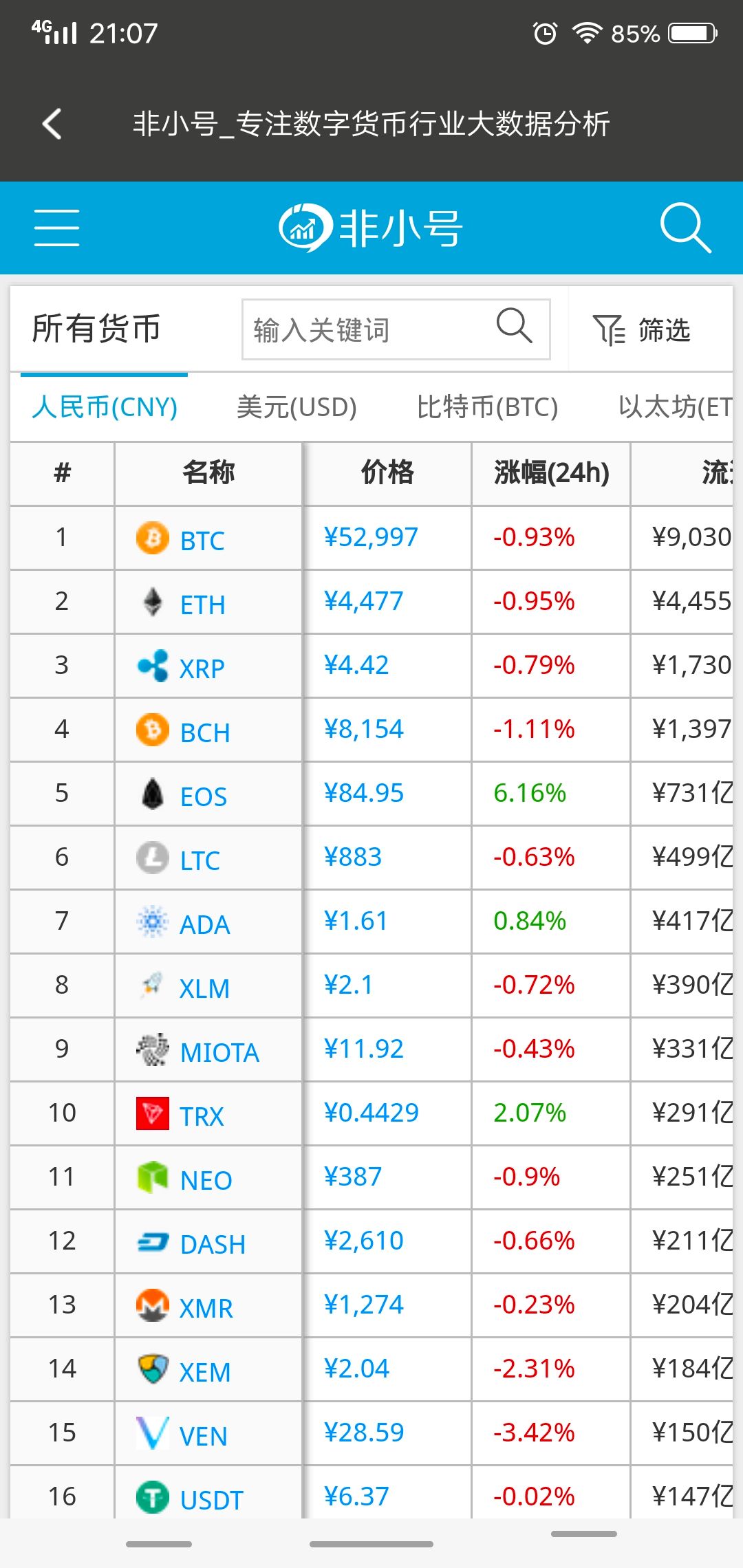Tap the header magnifier search icon
This screenshot has height=1568, width=743.
pyautogui.click(x=685, y=228)
